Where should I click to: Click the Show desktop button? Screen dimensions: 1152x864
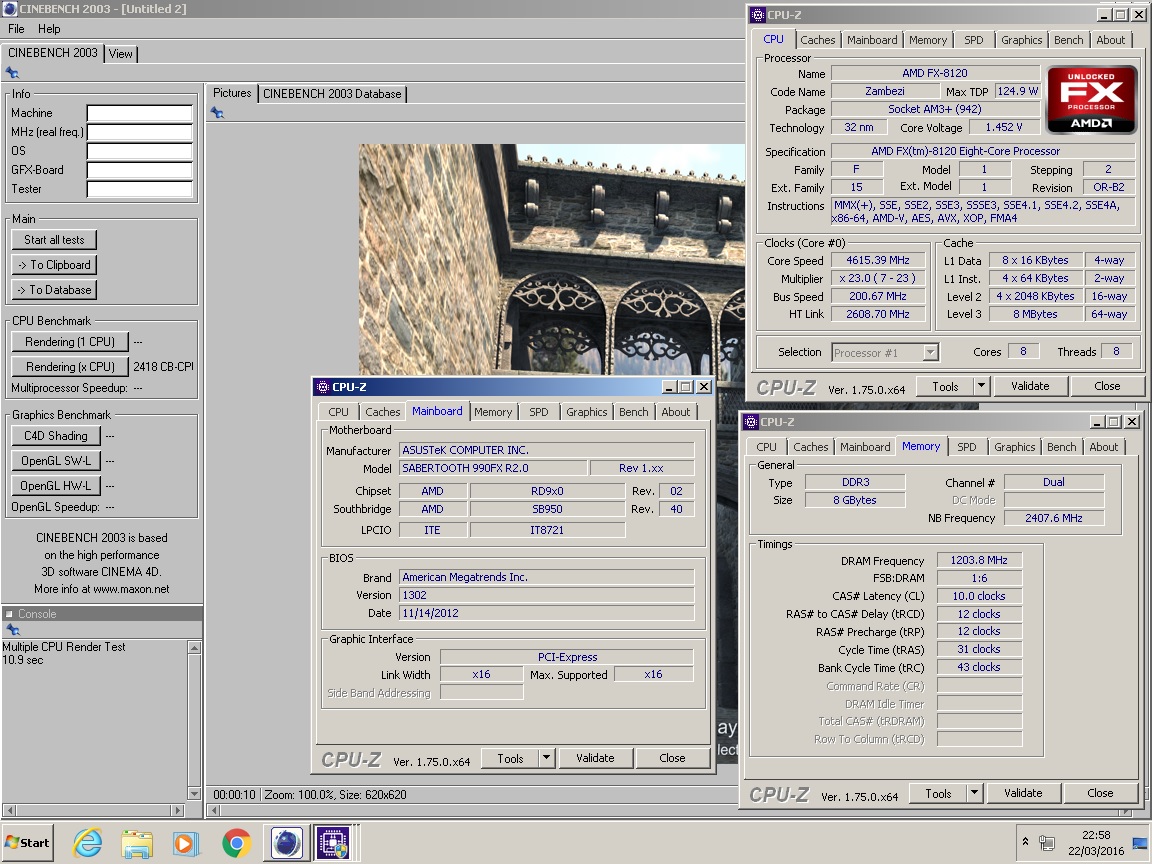(1140, 843)
